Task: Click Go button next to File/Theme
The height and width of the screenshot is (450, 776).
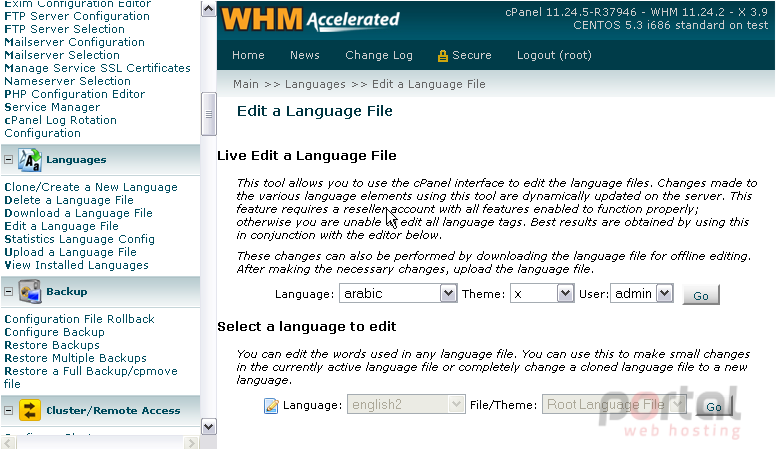Action: [713, 407]
